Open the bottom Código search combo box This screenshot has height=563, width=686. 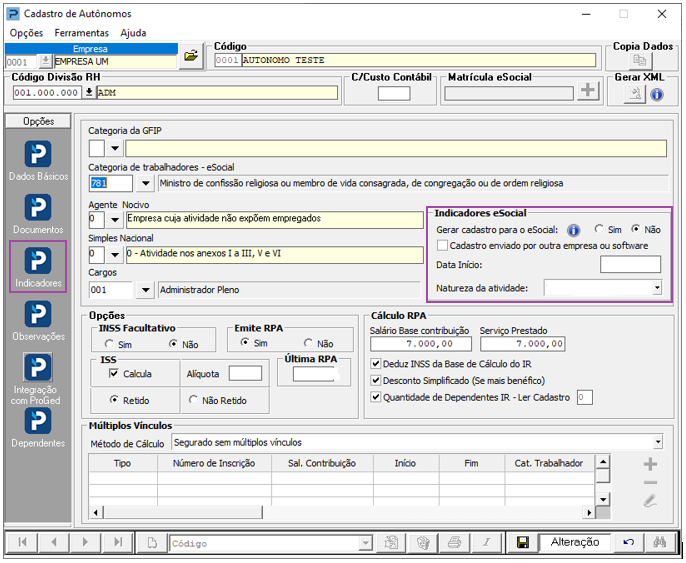[x=270, y=543]
